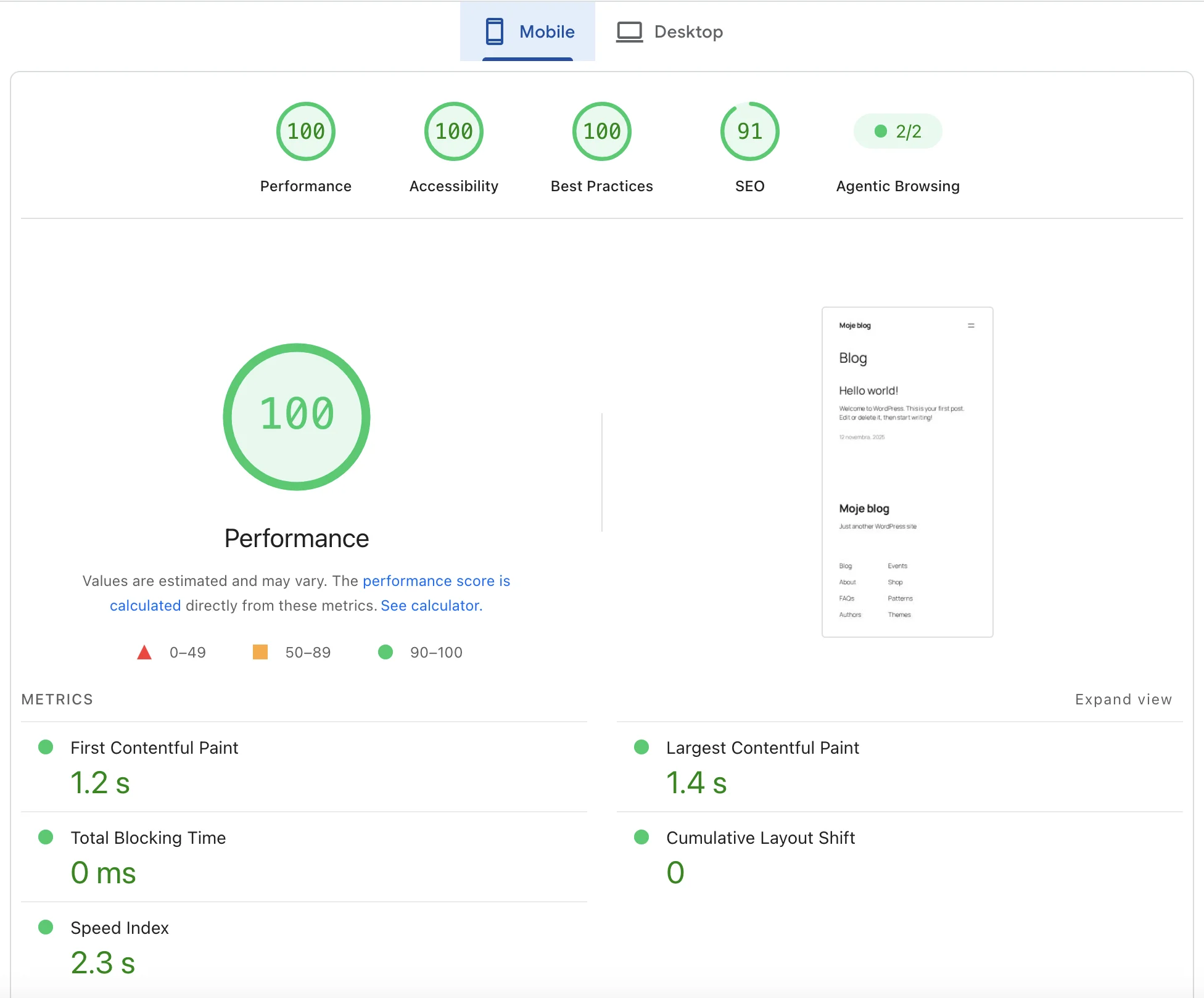Click the Best Practices category label

[602, 186]
